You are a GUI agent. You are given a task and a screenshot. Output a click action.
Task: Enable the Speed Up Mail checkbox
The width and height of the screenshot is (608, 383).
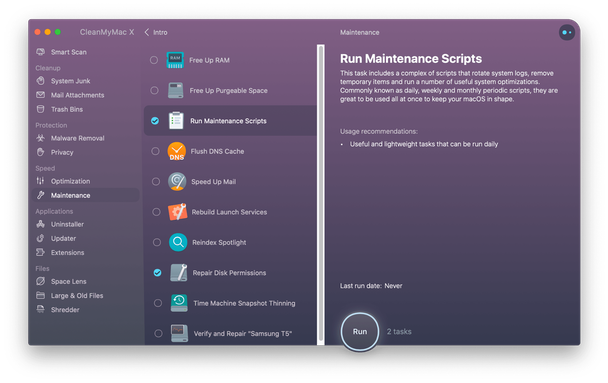[156, 181]
